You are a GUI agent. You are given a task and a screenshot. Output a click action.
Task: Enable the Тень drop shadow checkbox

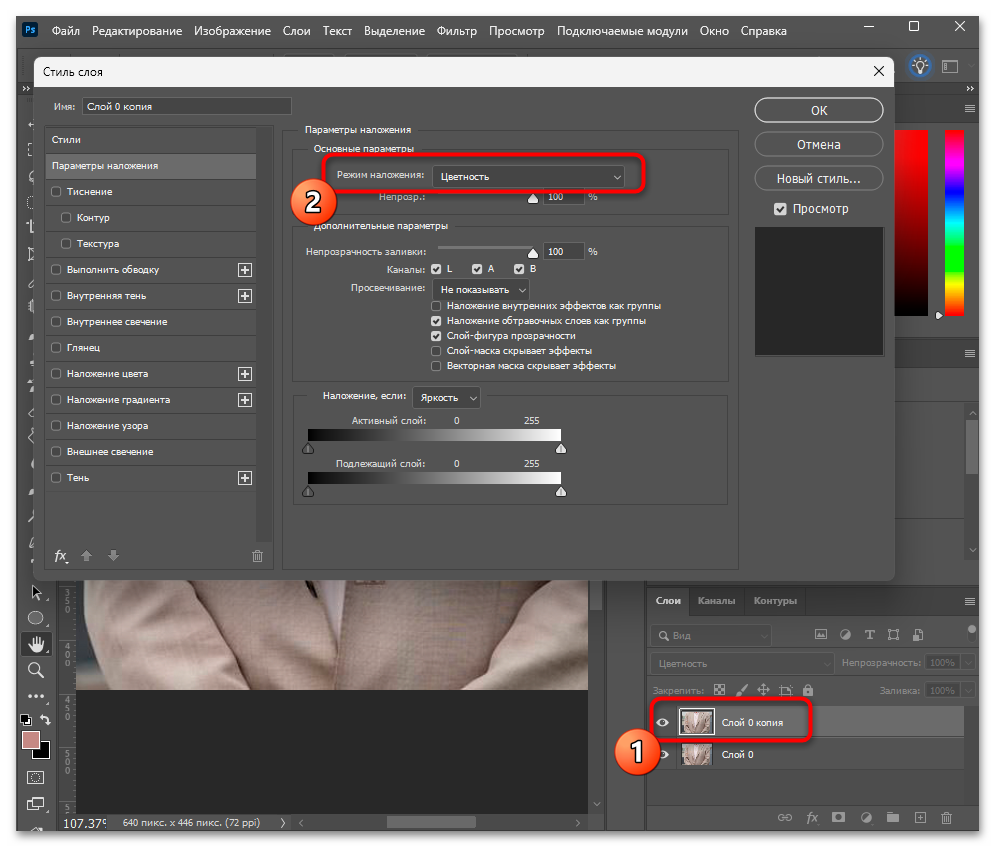click(x=56, y=478)
